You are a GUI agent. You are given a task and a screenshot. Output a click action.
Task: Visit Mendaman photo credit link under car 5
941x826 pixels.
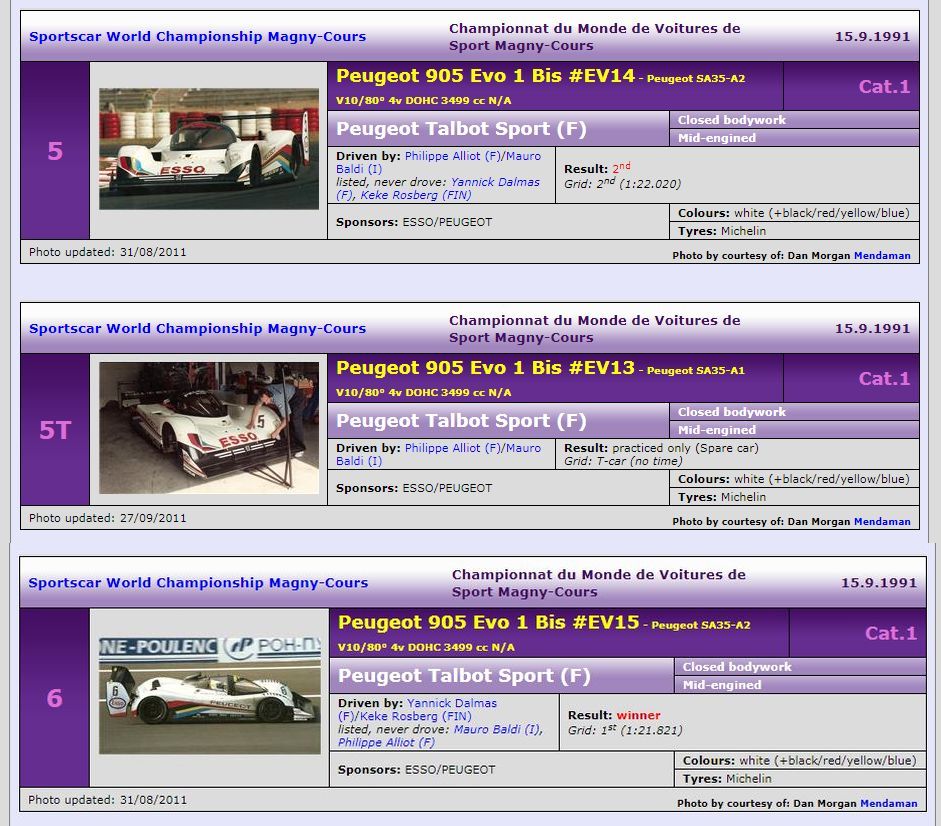881,255
